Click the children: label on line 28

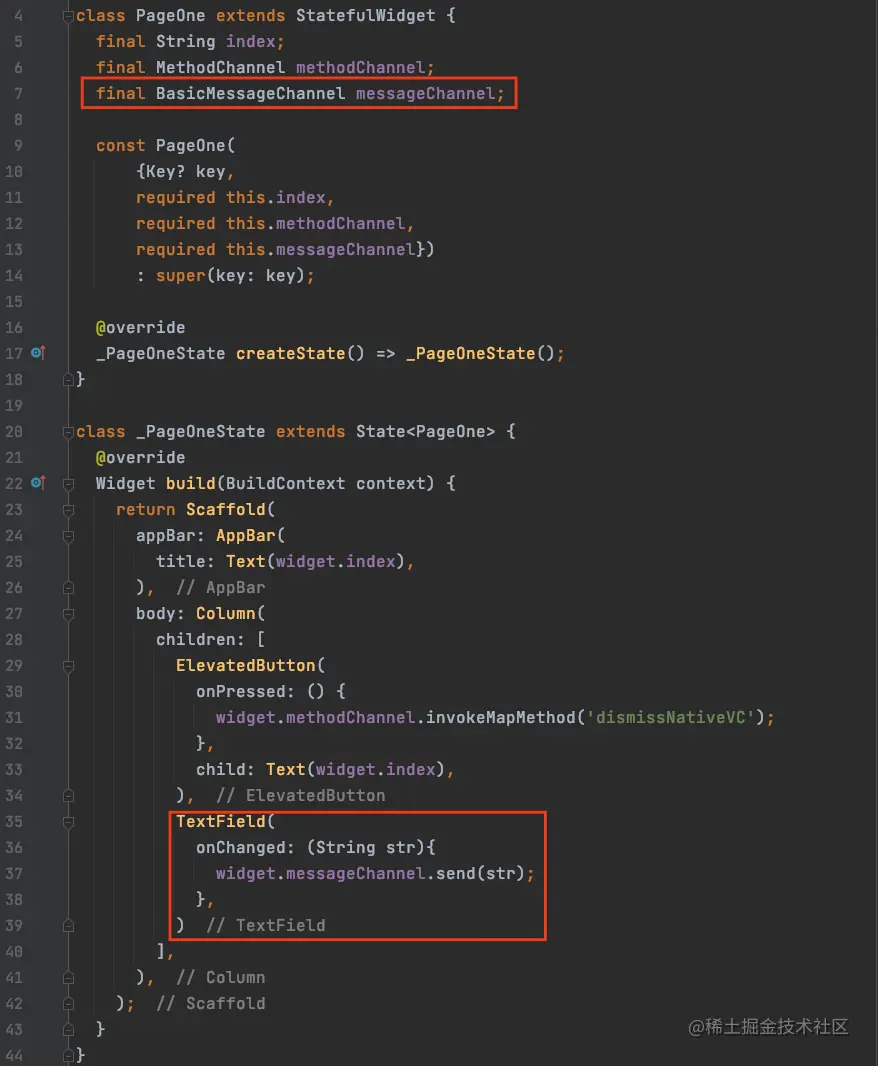pyautogui.click(x=200, y=640)
